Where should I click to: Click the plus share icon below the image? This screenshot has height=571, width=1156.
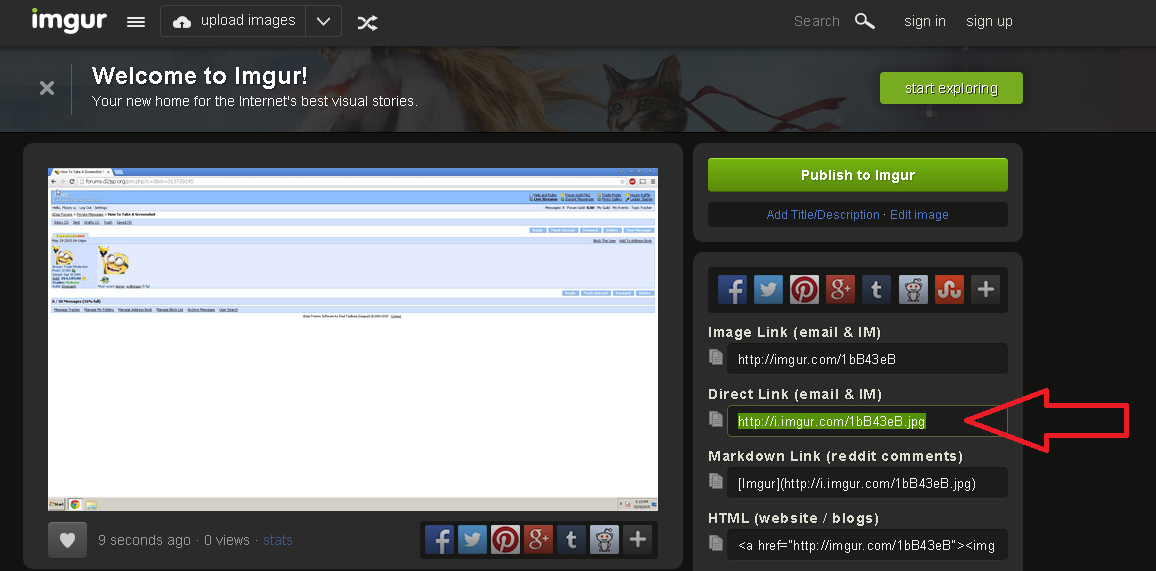point(638,540)
